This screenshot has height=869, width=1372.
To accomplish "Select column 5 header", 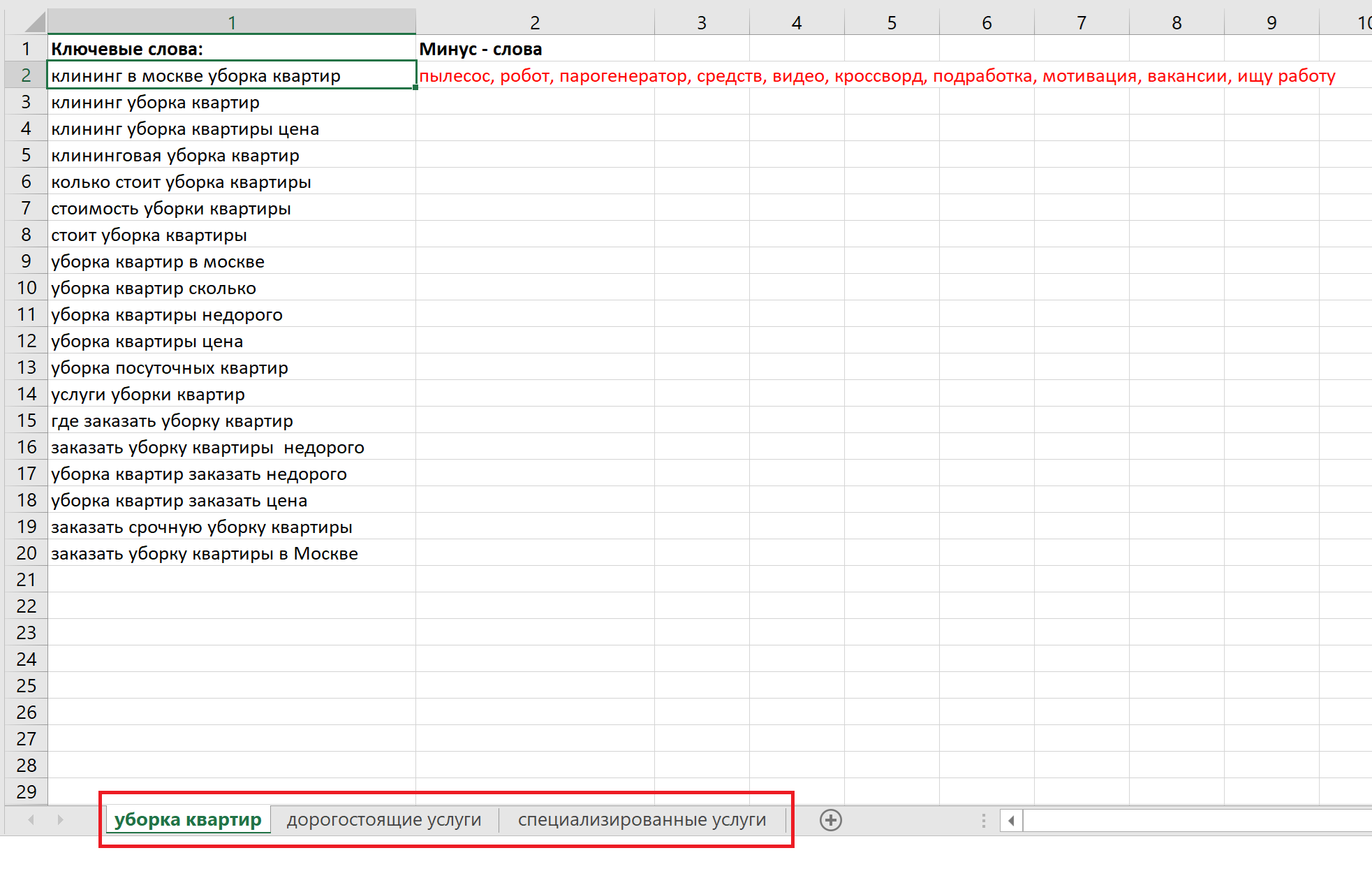I will tap(892, 22).
